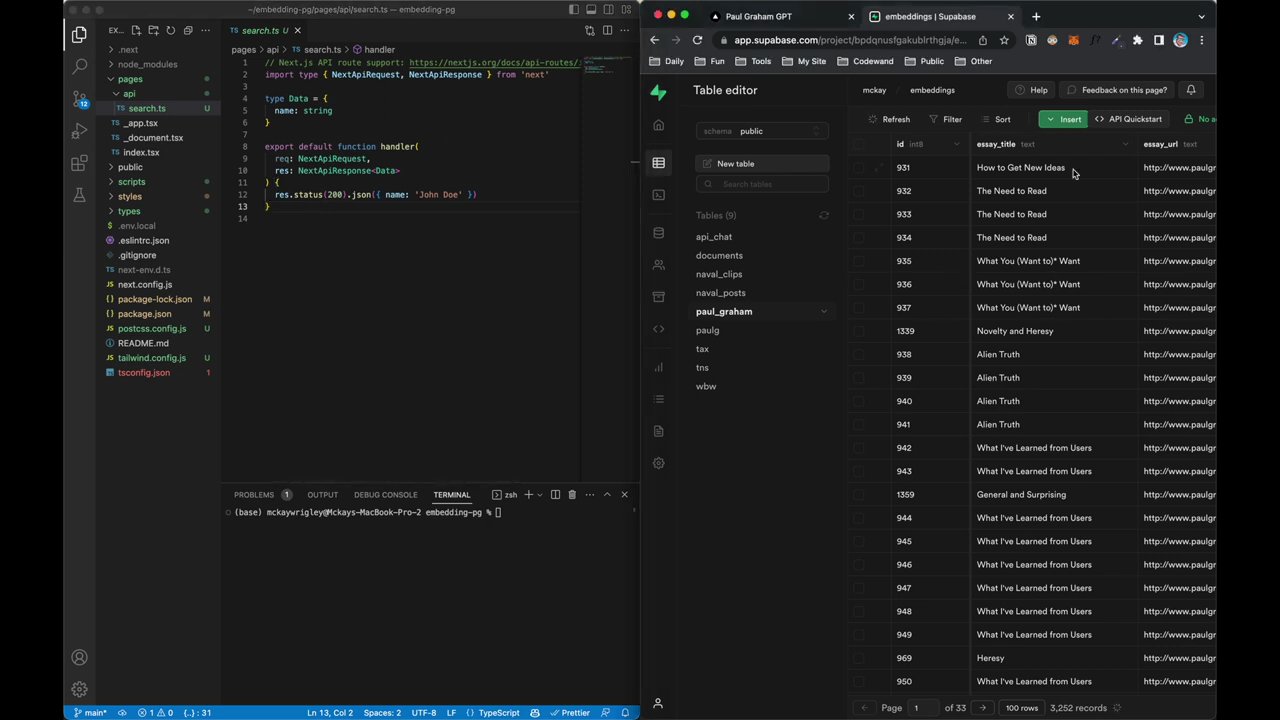Select the search.ts editor tab
Image resolution: width=1280 pixels, height=720 pixels.
pyautogui.click(x=265, y=30)
